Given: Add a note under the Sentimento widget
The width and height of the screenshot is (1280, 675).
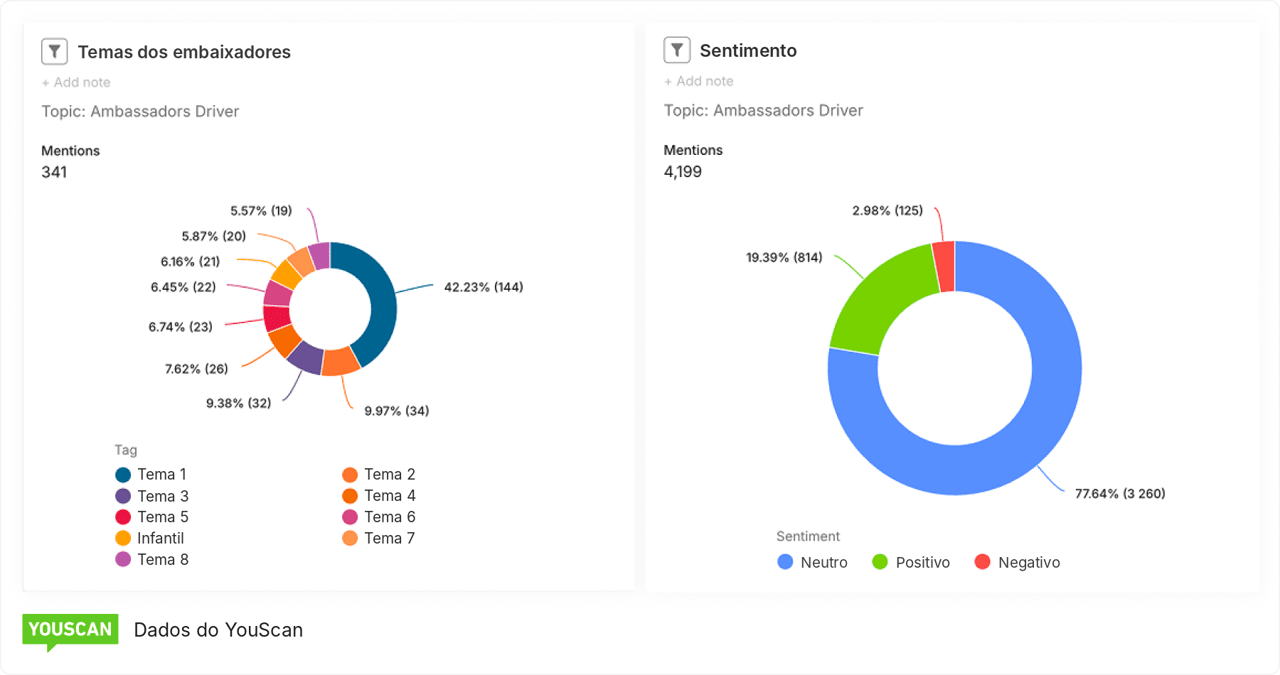Looking at the screenshot, I should coord(699,81).
